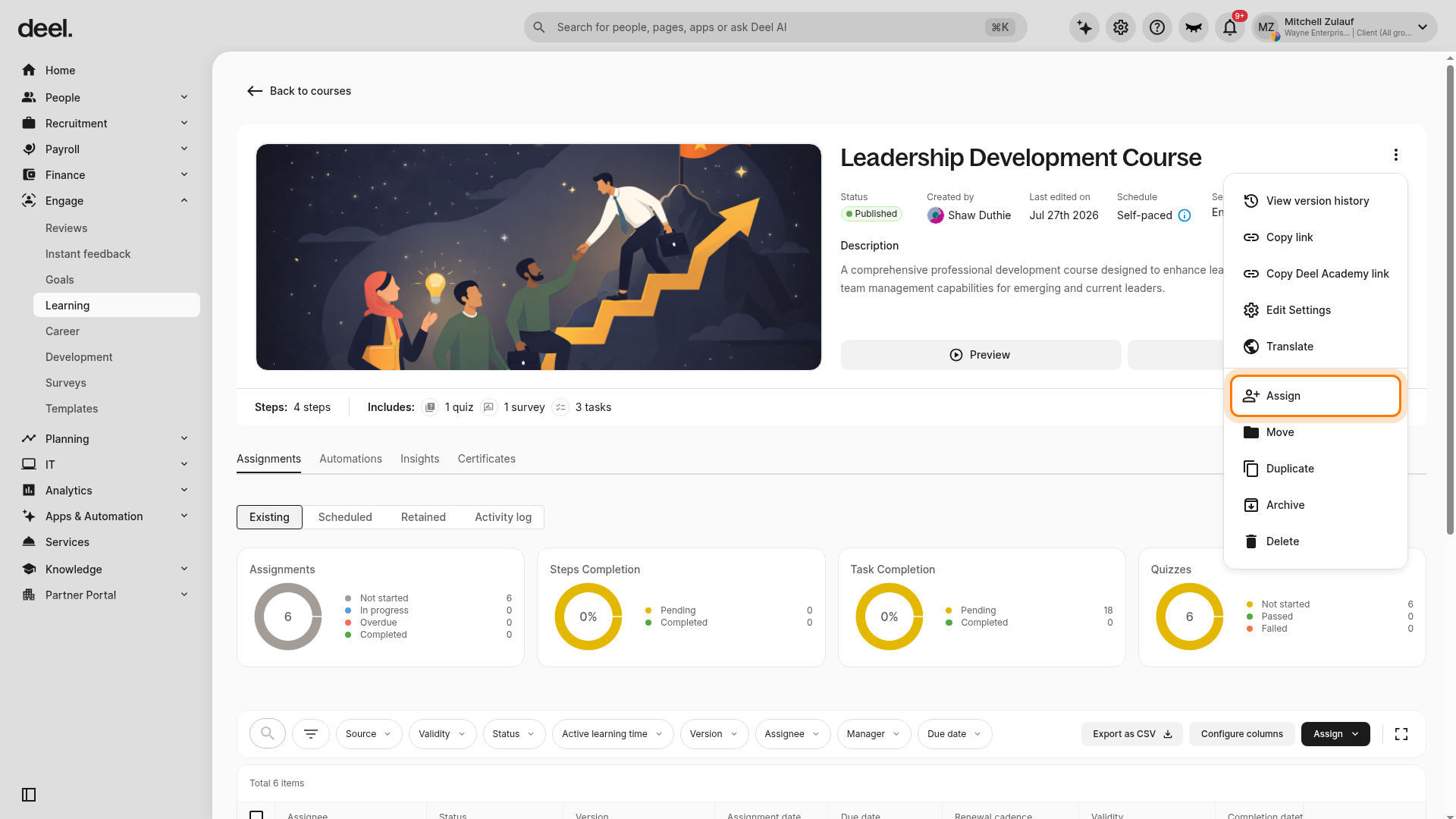
Task: Click the assignments table search icon
Action: click(x=268, y=733)
